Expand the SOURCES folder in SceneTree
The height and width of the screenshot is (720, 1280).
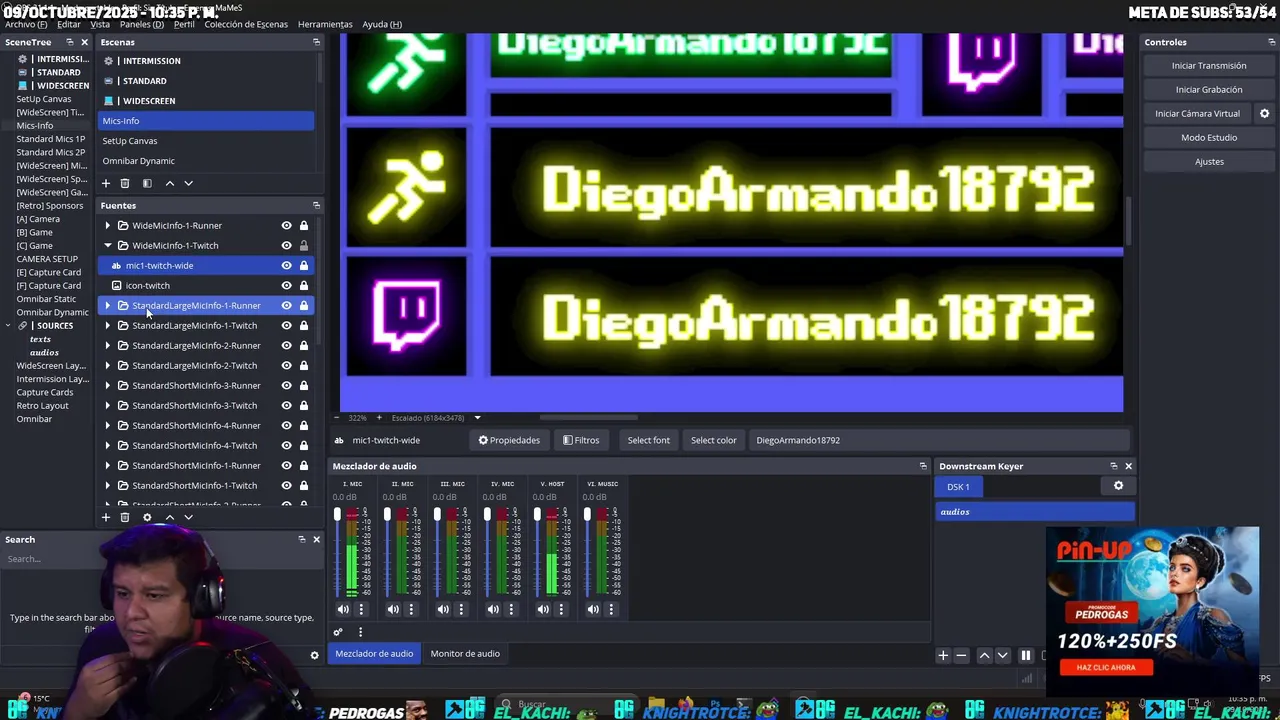tap(9, 325)
